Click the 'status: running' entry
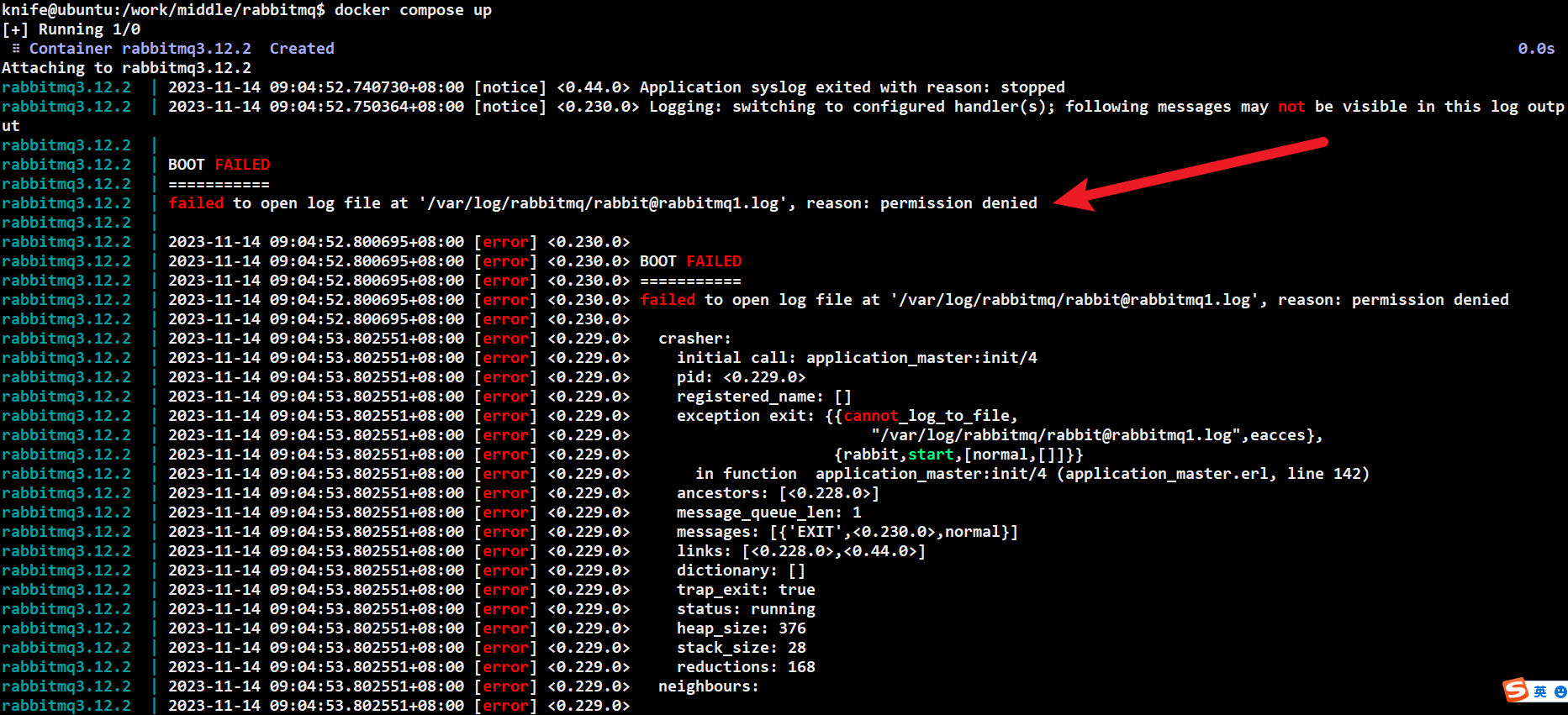 pos(746,609)
